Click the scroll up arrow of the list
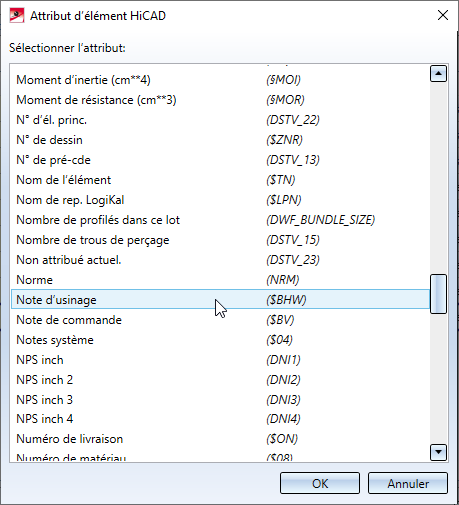The image size is (459, 505). 438,73
